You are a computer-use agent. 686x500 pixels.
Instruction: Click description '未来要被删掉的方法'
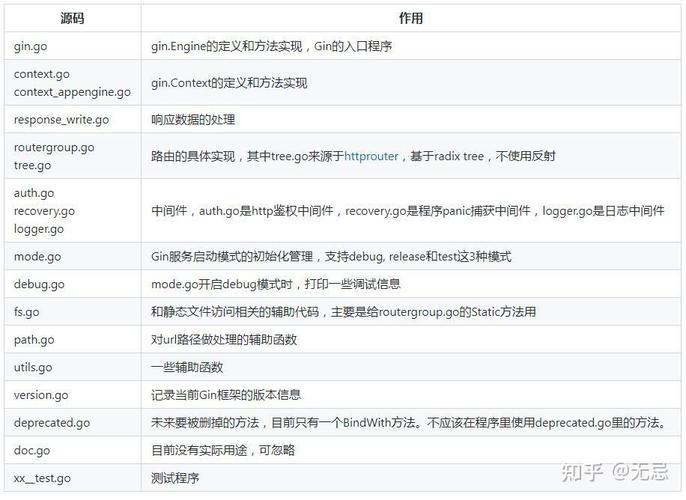[205, 423]
